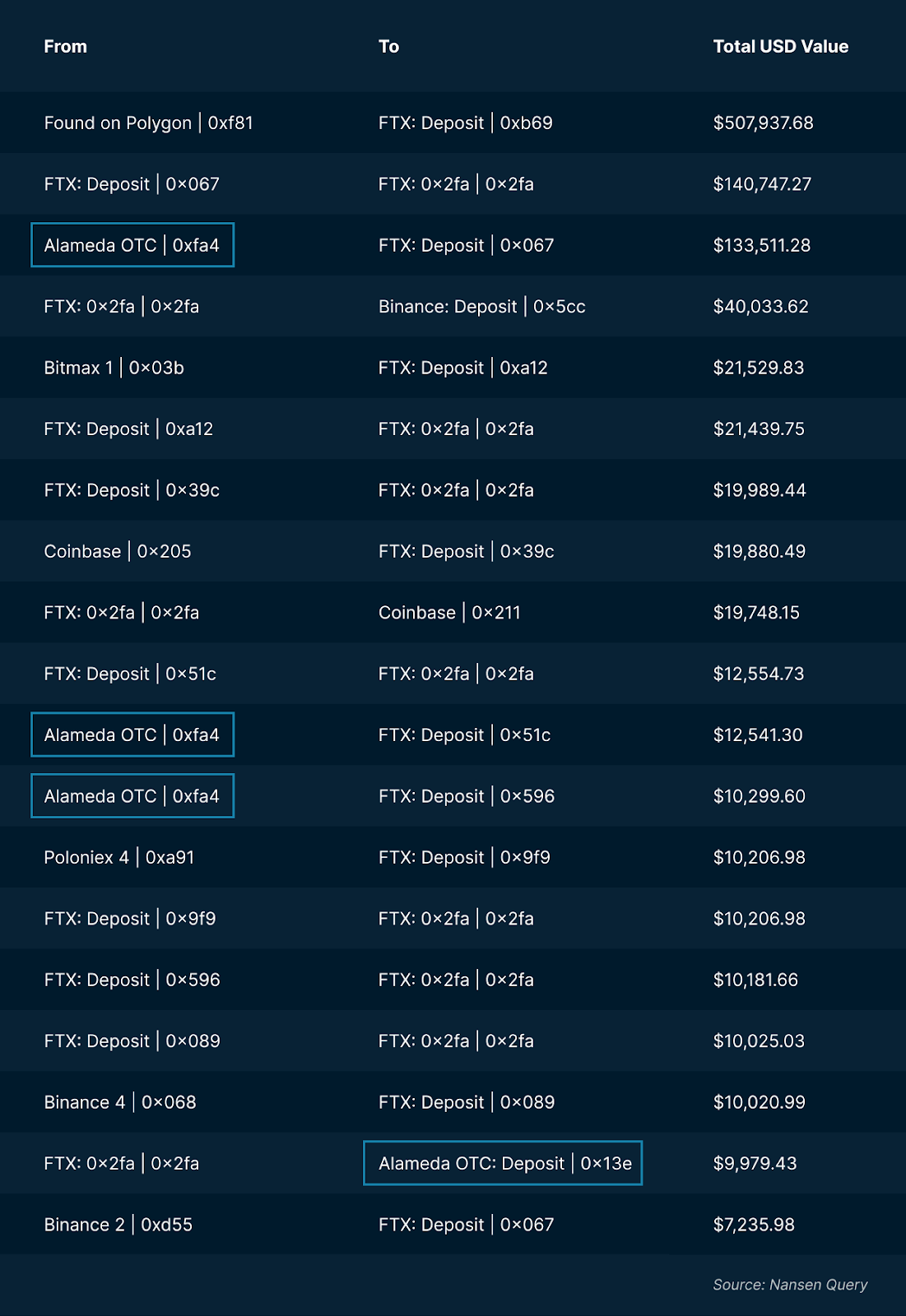Click the $507,937.68 value

(x=763, y=123)
